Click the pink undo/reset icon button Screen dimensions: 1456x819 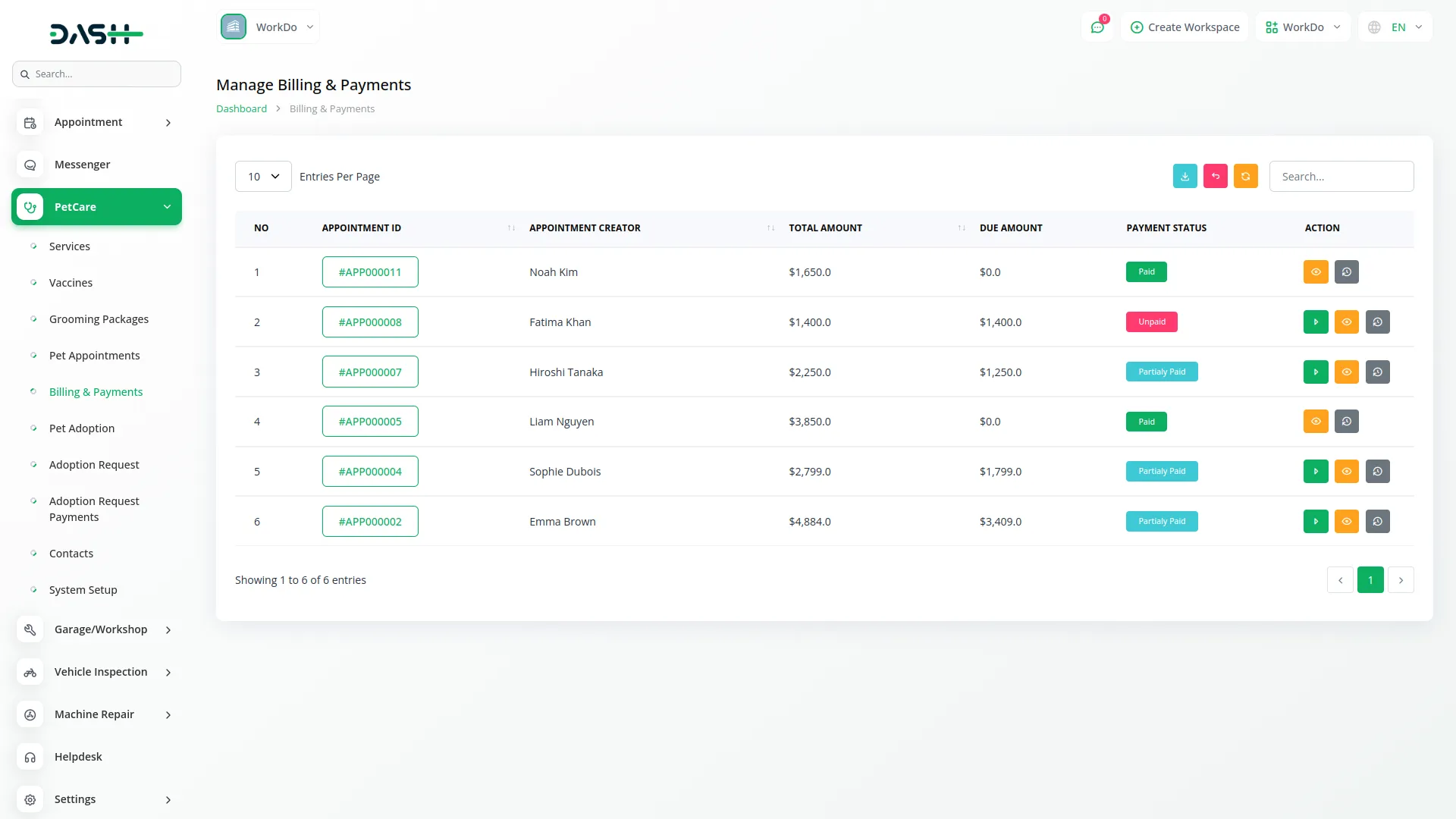pyautogui.click(x=1215, y=176)
